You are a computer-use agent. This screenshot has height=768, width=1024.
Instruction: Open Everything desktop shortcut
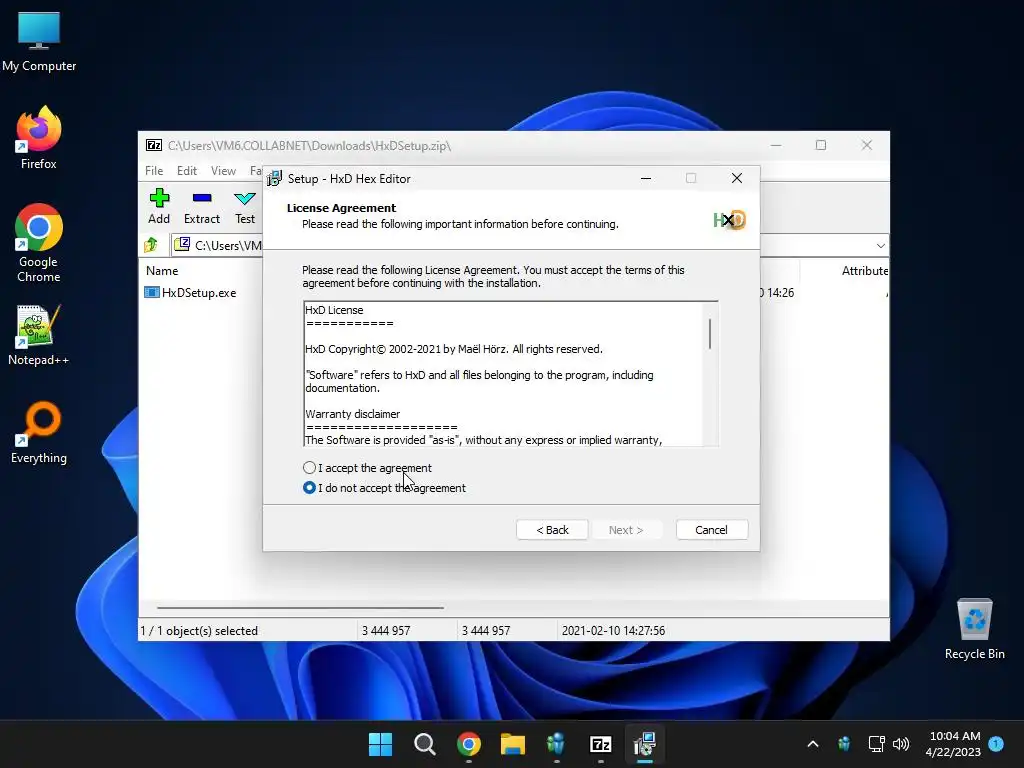pyautogui.click(x=39, y=432)
